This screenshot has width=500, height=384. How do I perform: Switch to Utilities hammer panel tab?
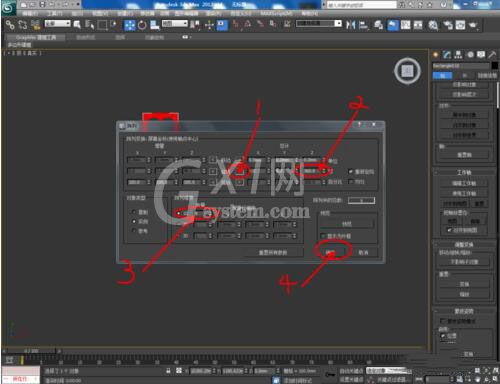(x=492, y=54)
